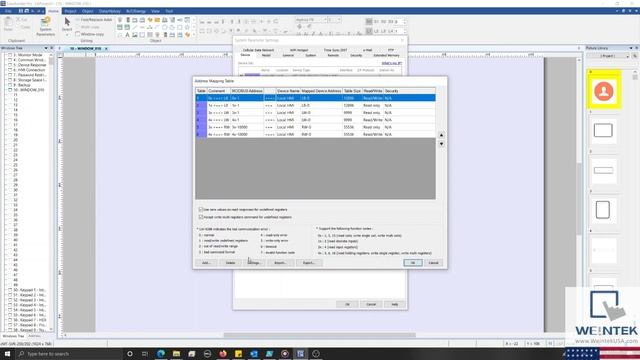Click the Cortana circle icon on taskbar

click(x=130, y=353)
